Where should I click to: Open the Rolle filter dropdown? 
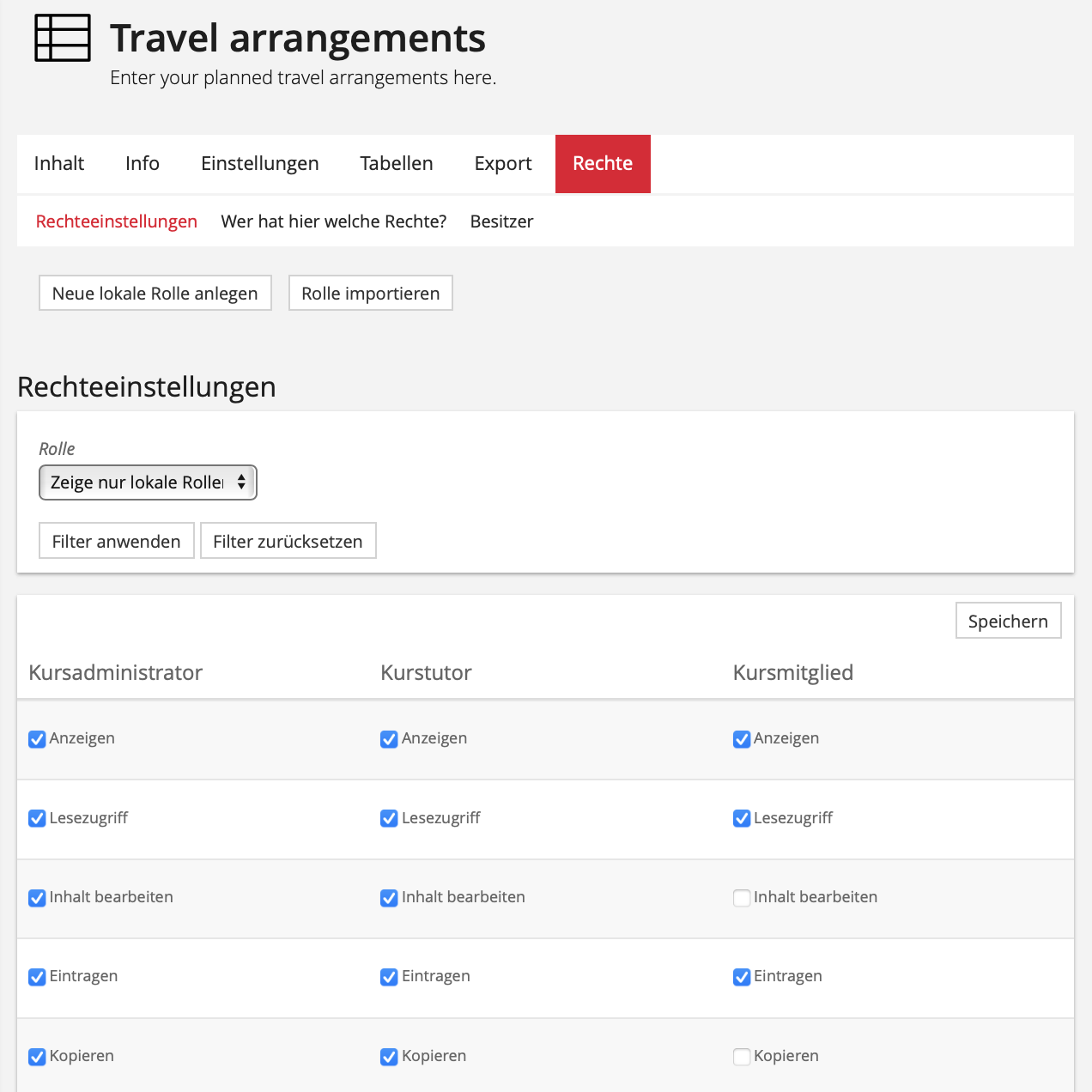(x=148, y=482)
